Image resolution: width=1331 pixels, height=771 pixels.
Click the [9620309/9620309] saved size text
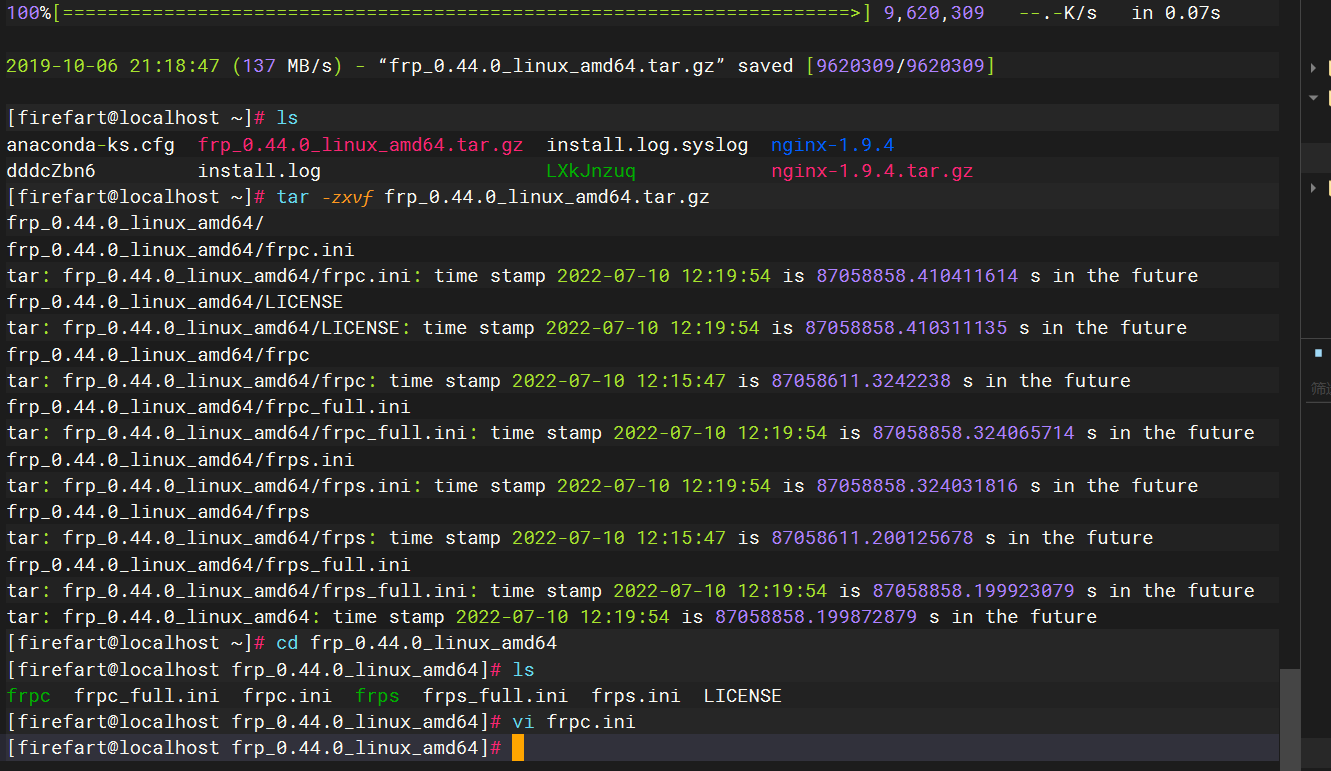tap(901, 66)
